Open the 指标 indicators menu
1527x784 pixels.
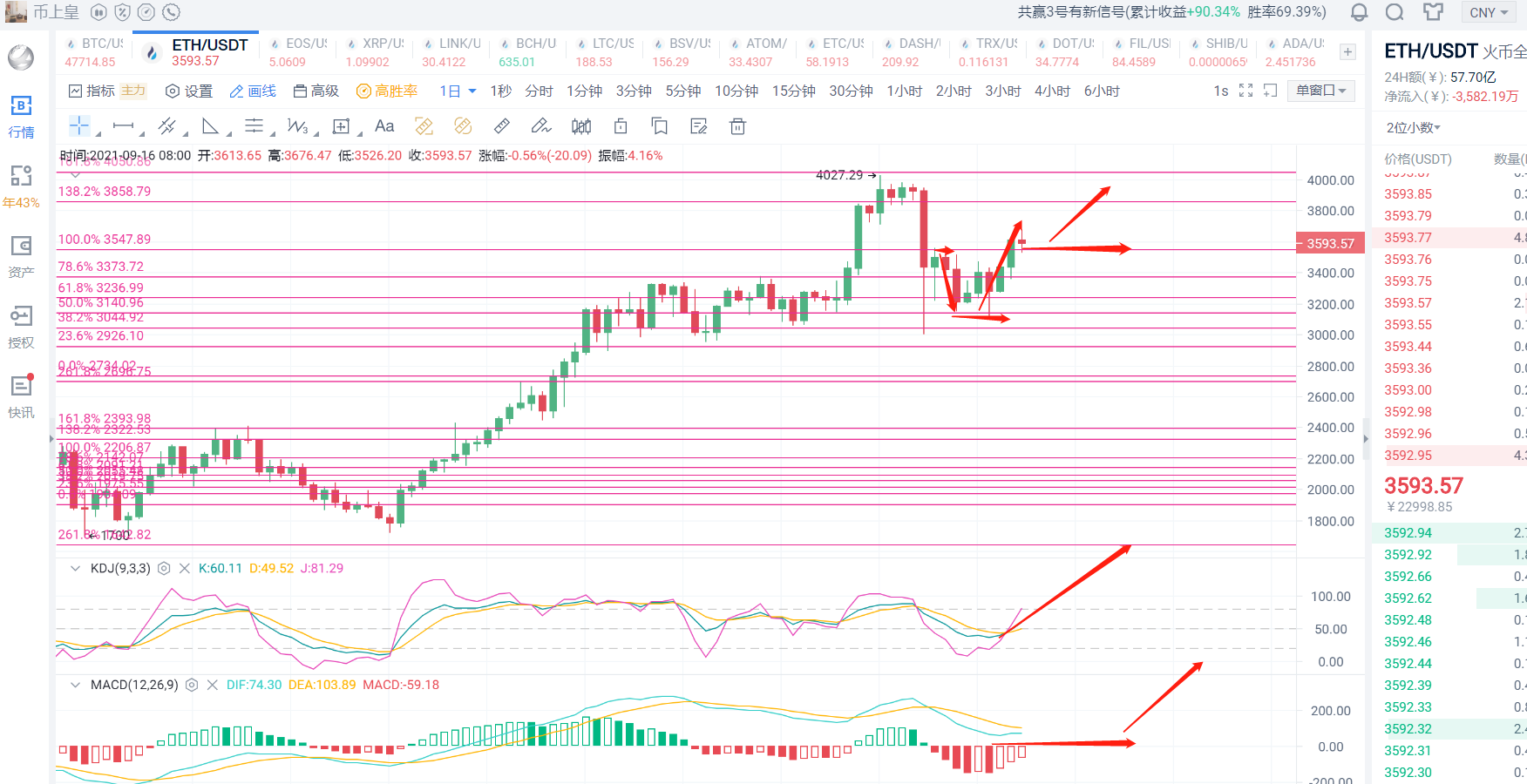coord(92,91)
